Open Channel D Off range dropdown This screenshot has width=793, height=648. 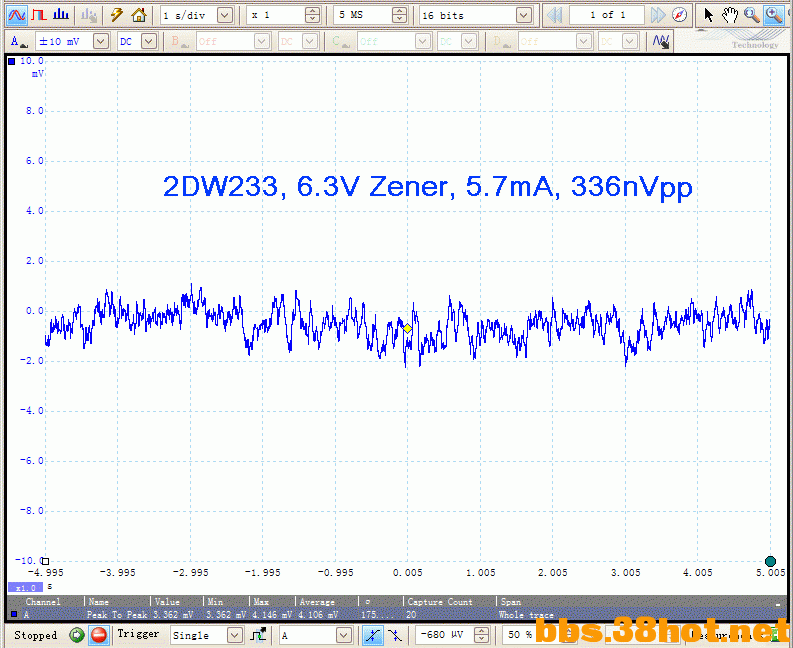pyautogui.click(x=584, y=41)
